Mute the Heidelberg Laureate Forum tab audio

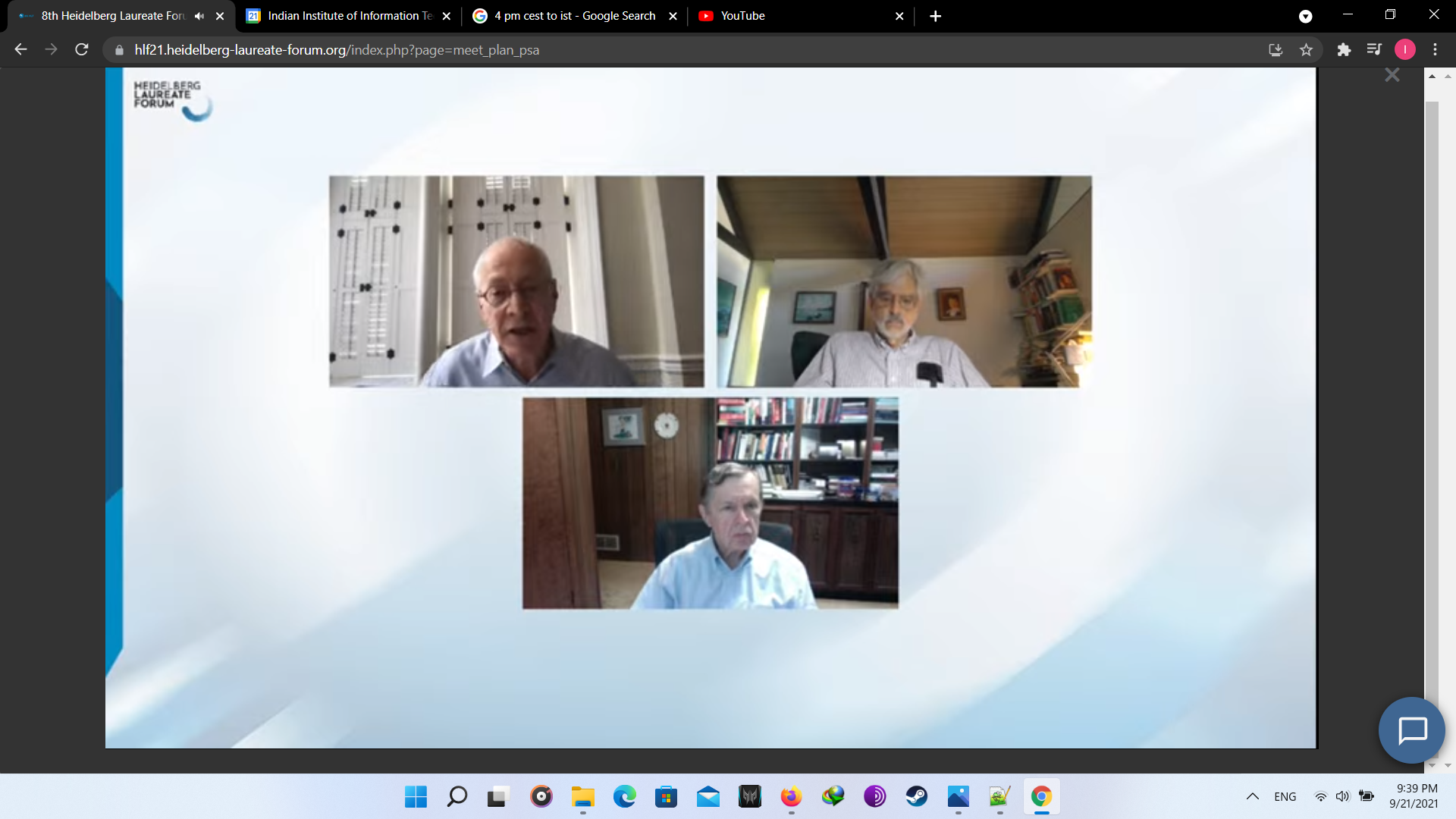coord(199,16)
